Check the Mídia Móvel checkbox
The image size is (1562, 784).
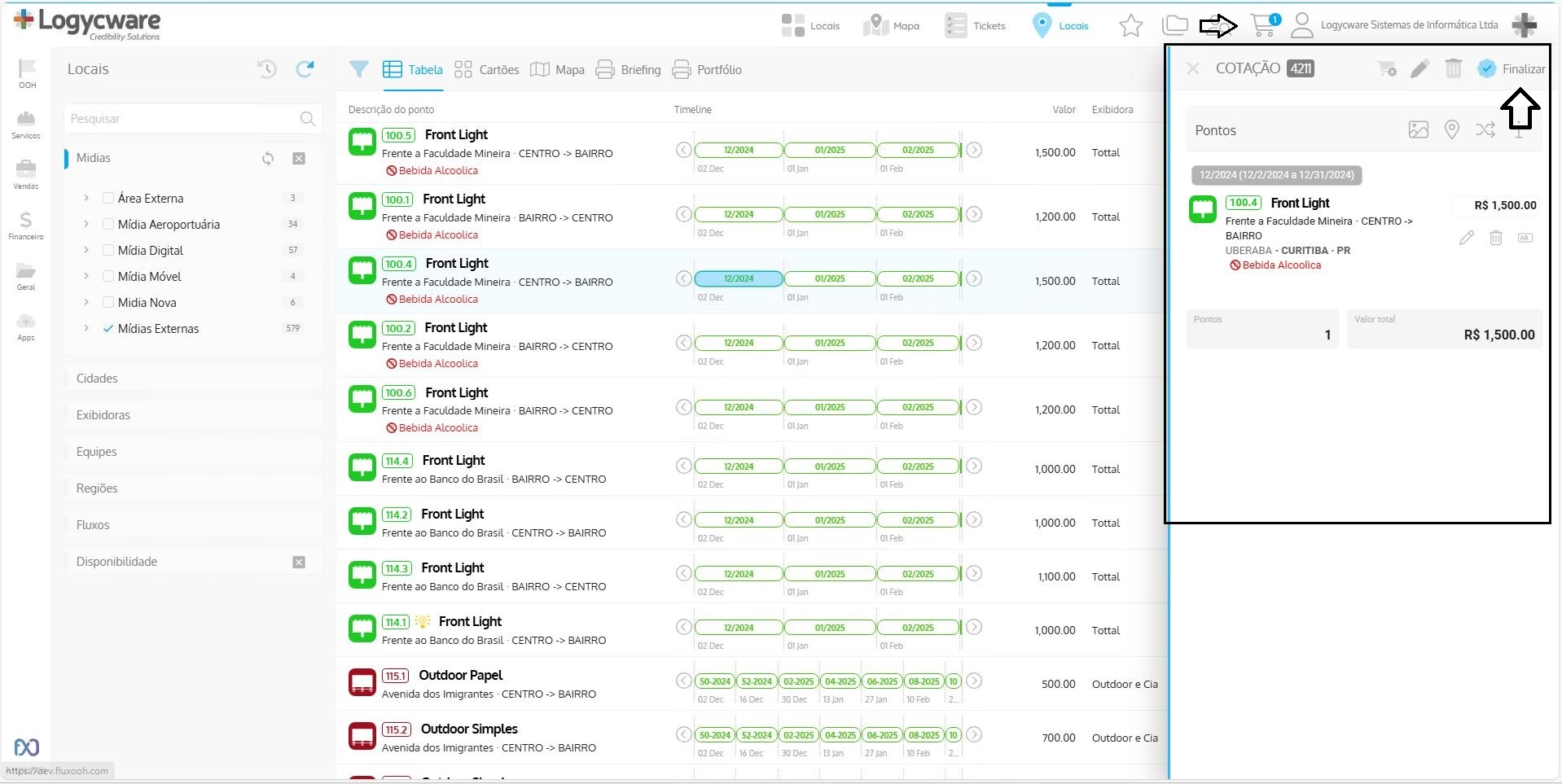click(107, 276)
